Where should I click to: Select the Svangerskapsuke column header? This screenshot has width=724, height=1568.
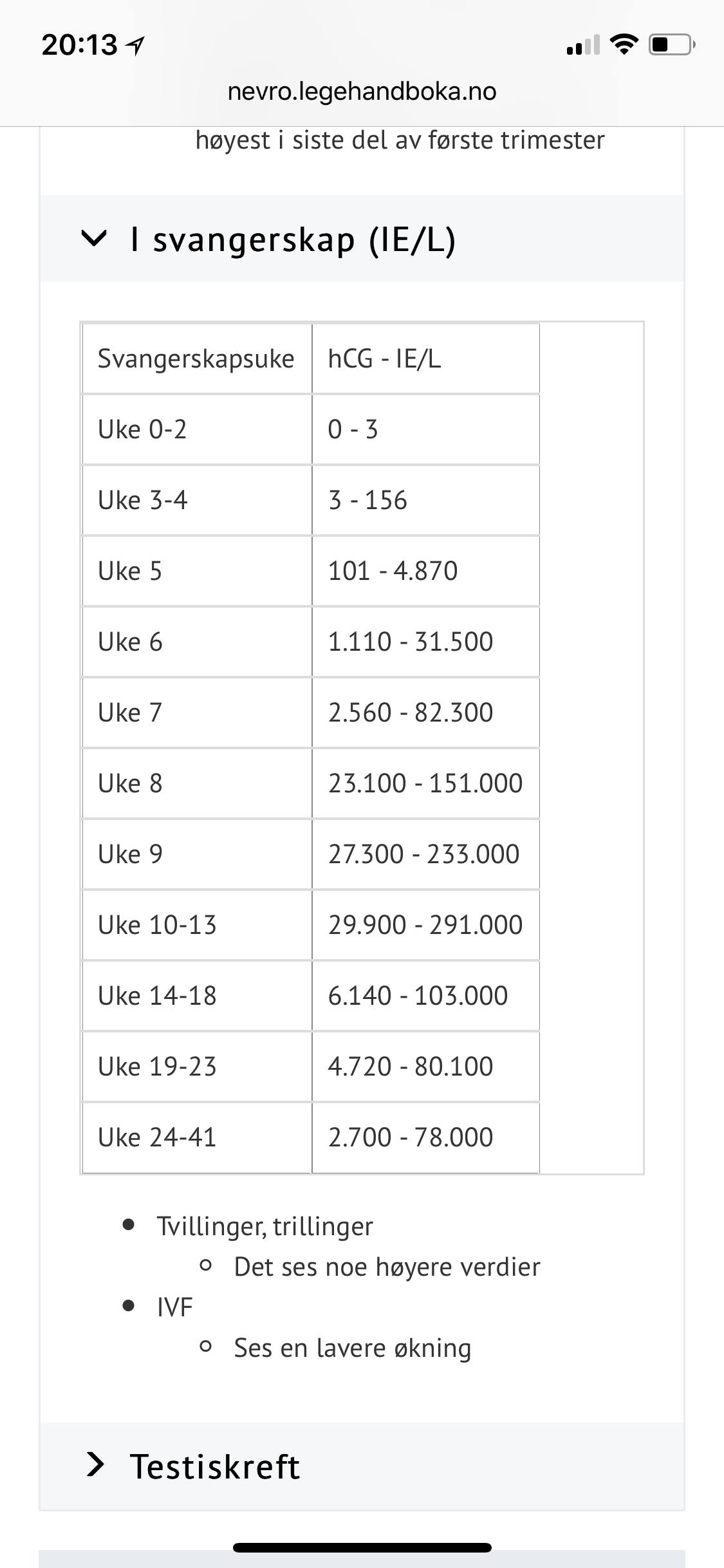(x=196, y=359)
